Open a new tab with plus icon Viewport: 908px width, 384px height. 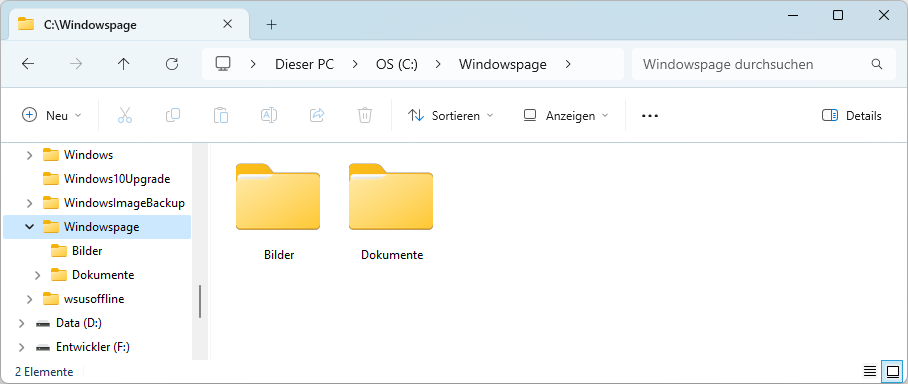click(272, 24)
